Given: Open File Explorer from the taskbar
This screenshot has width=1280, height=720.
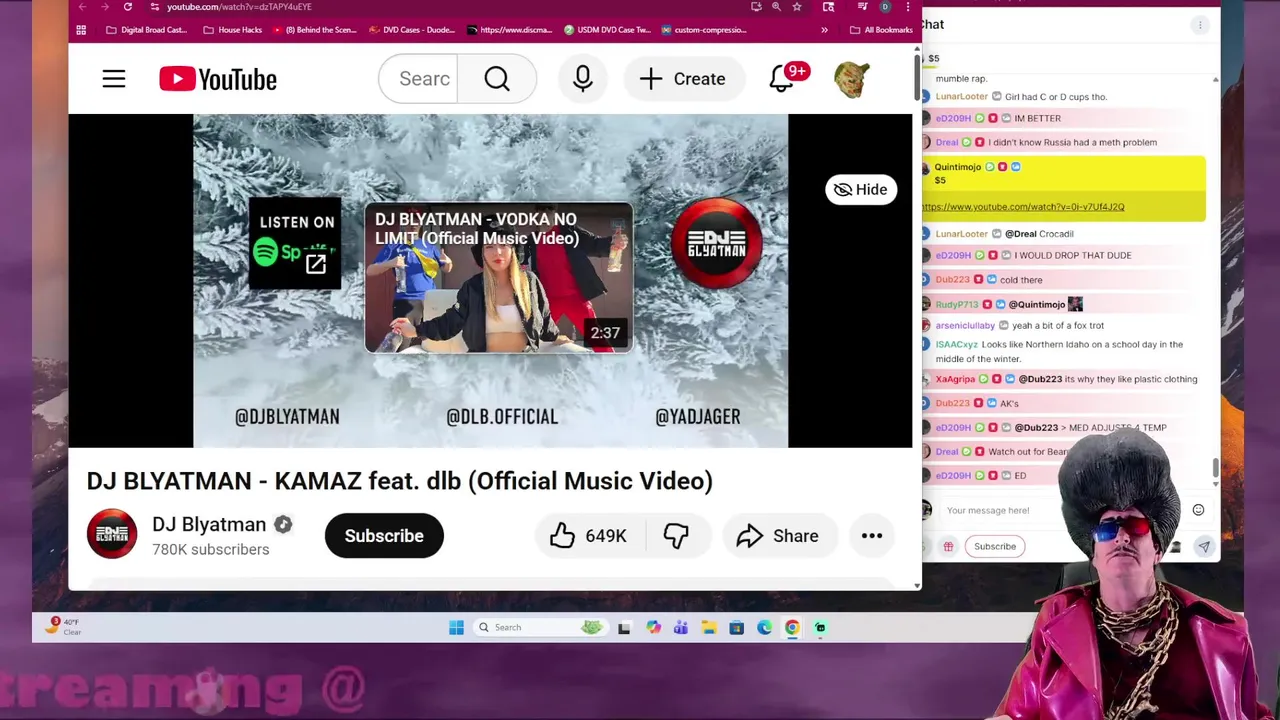Looking at the screenshot, I should click(x=709, y=627).
